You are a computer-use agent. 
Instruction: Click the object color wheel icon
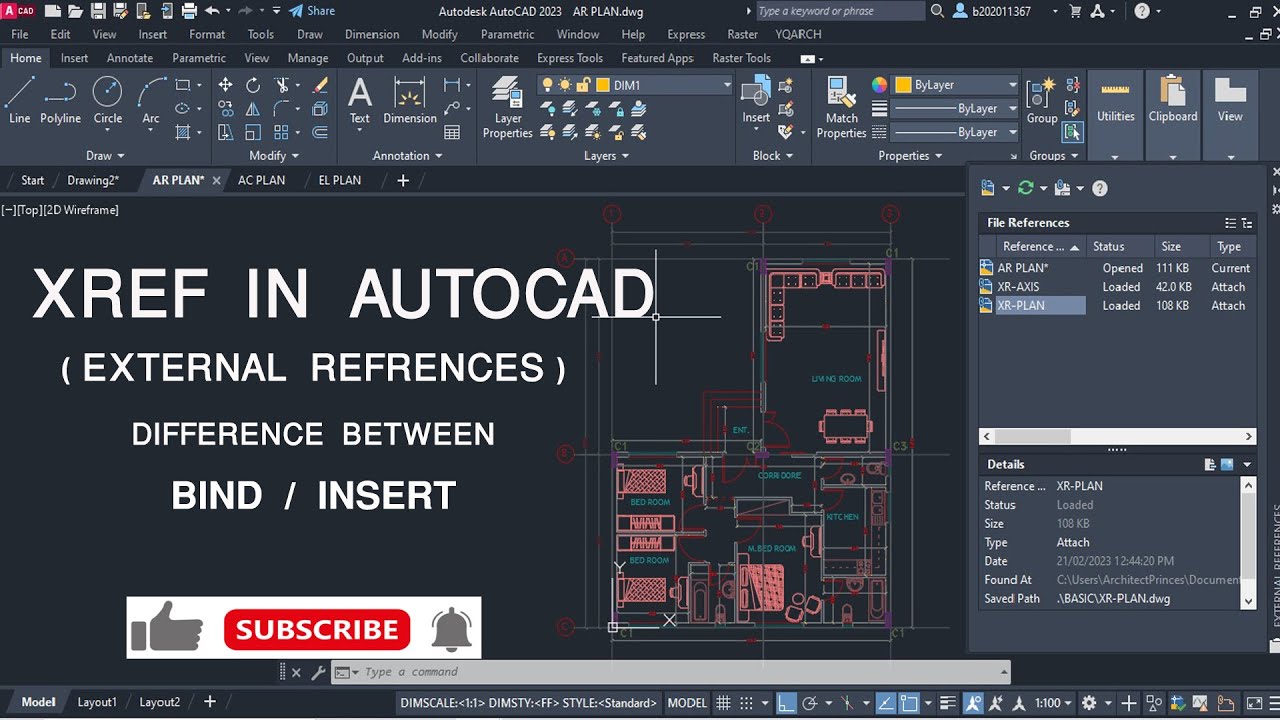(879, 85)
